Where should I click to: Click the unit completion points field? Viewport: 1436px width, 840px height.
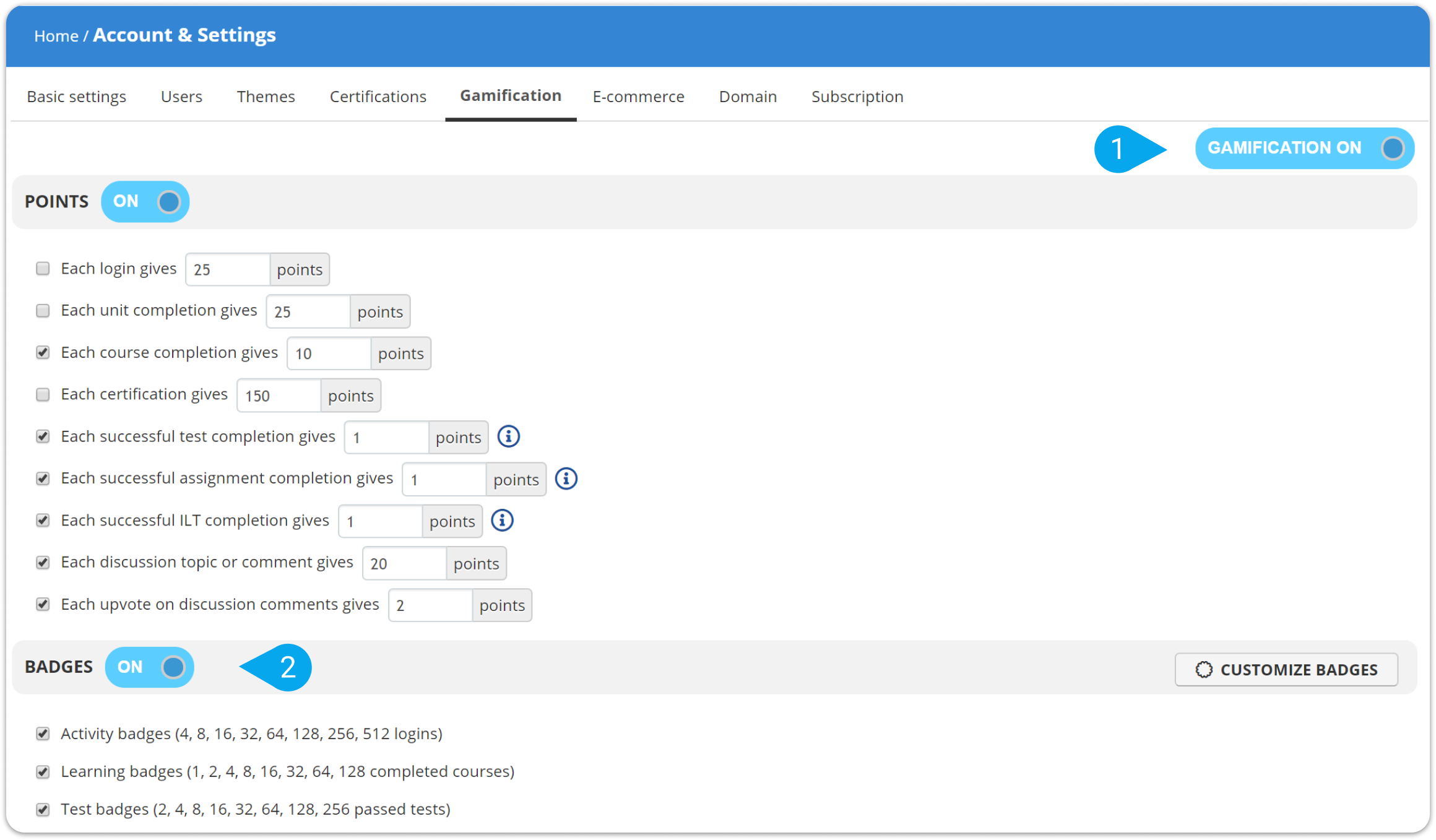click(308, 311)
